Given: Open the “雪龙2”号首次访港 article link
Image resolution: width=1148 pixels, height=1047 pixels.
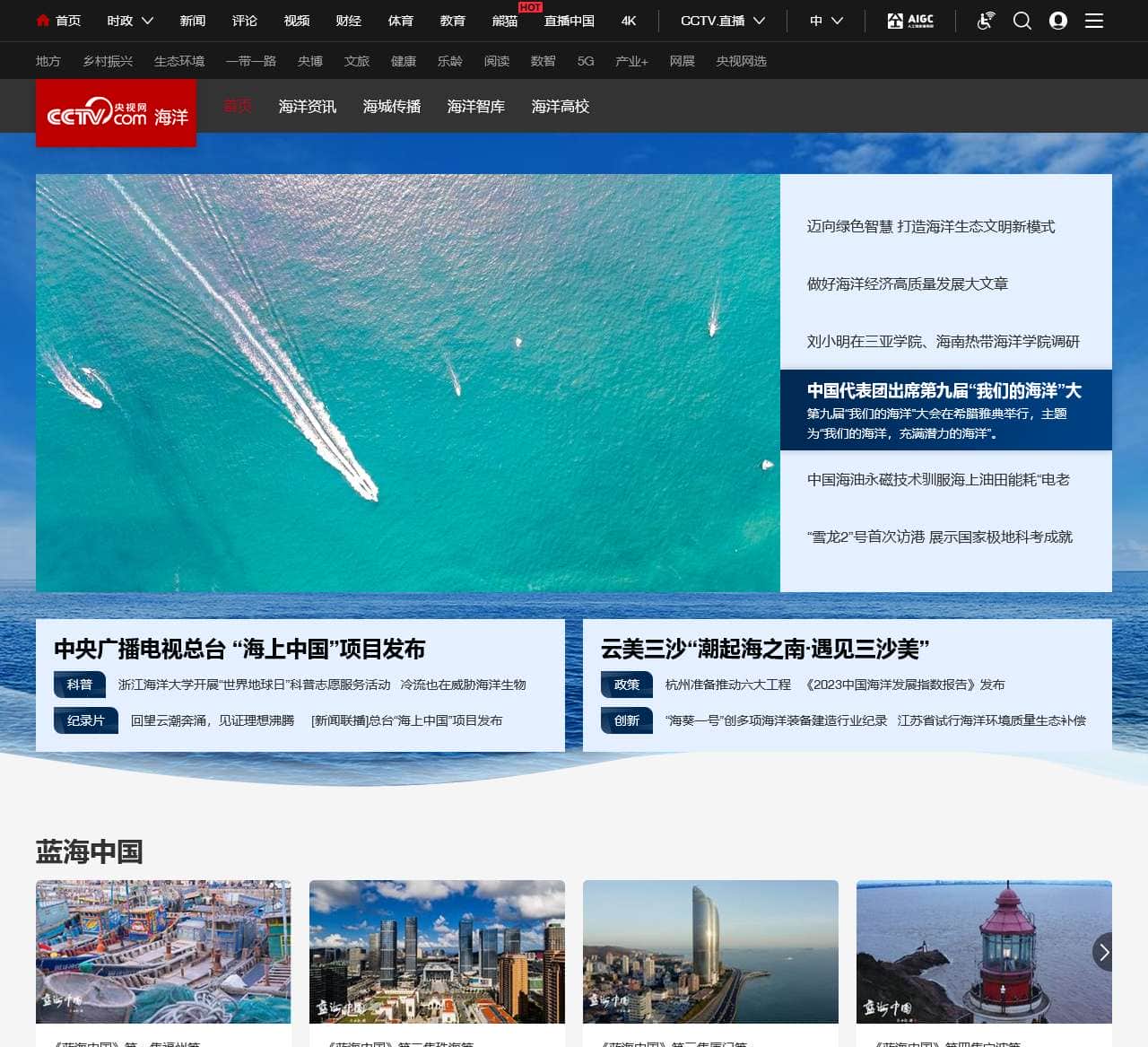Looking at the screenshot, I should pos(939,537).
